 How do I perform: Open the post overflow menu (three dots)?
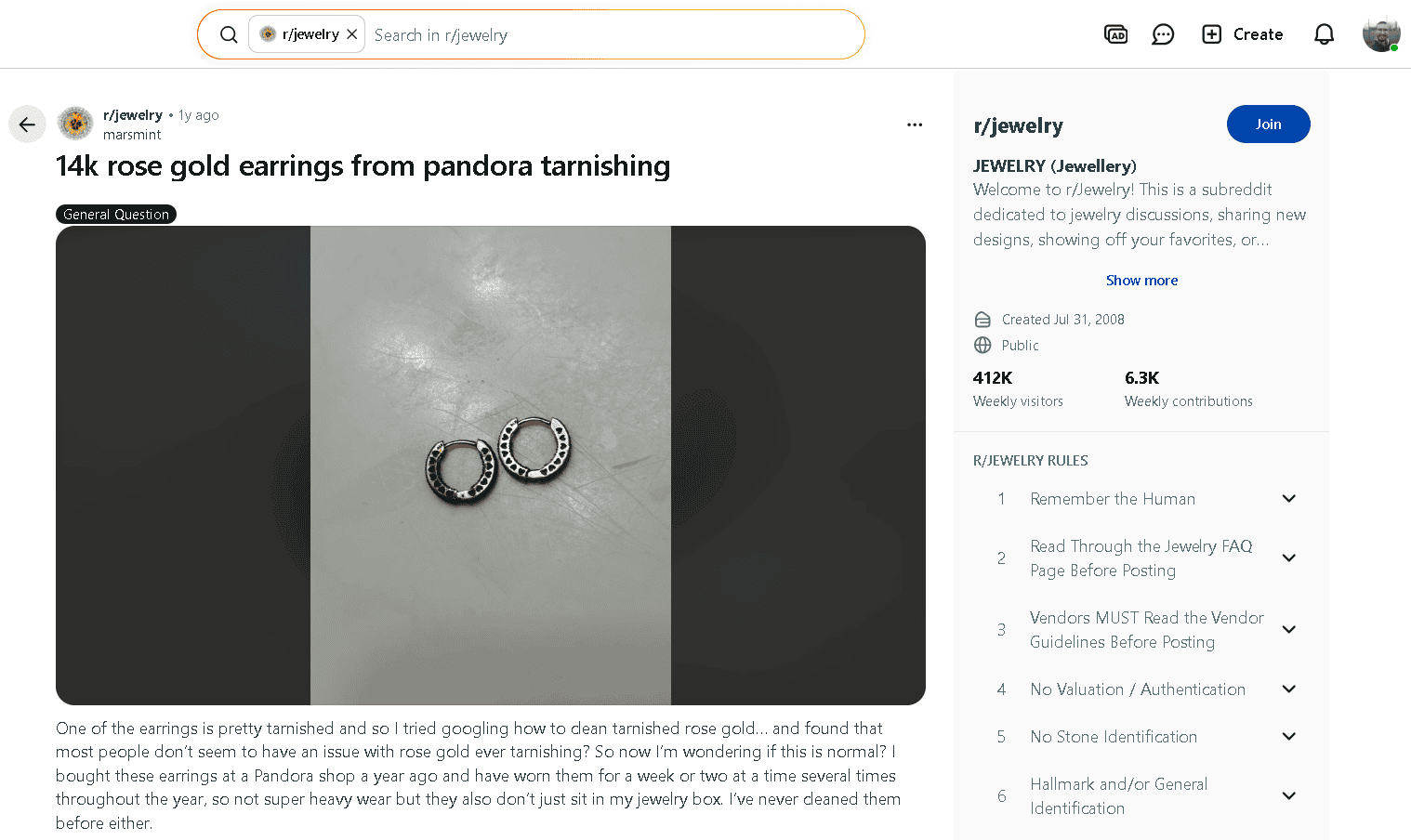(915, 125)
